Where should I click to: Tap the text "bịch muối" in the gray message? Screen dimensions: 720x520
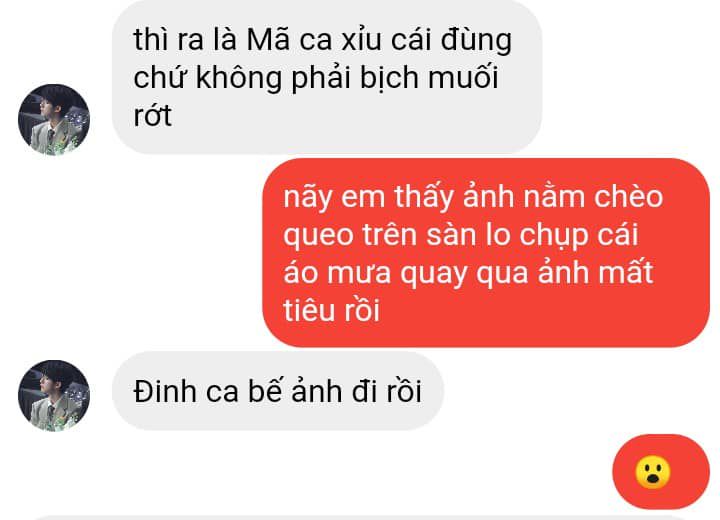(429, 77)
